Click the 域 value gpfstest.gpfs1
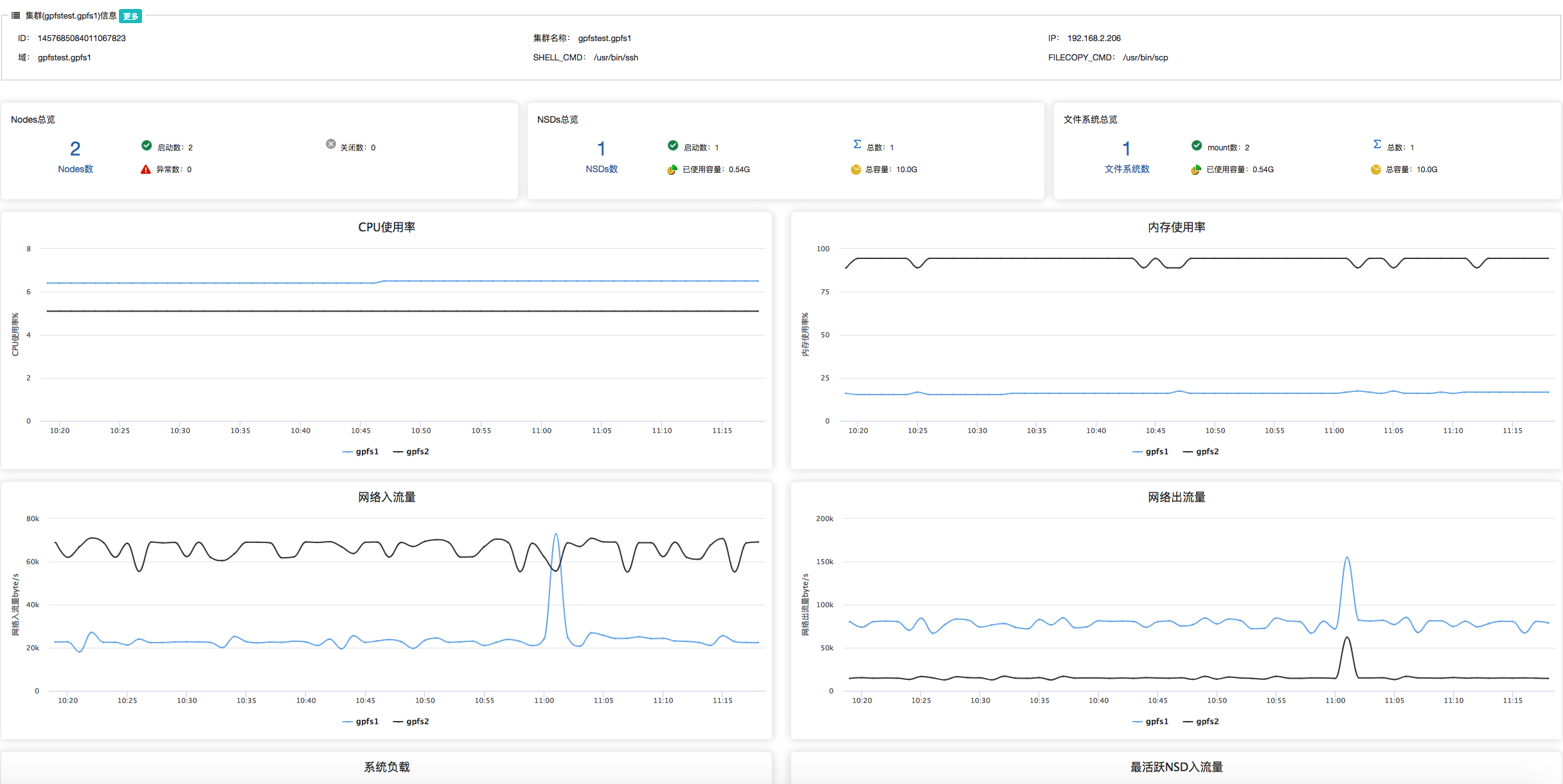1563x784 pixels. pos(64,58)
